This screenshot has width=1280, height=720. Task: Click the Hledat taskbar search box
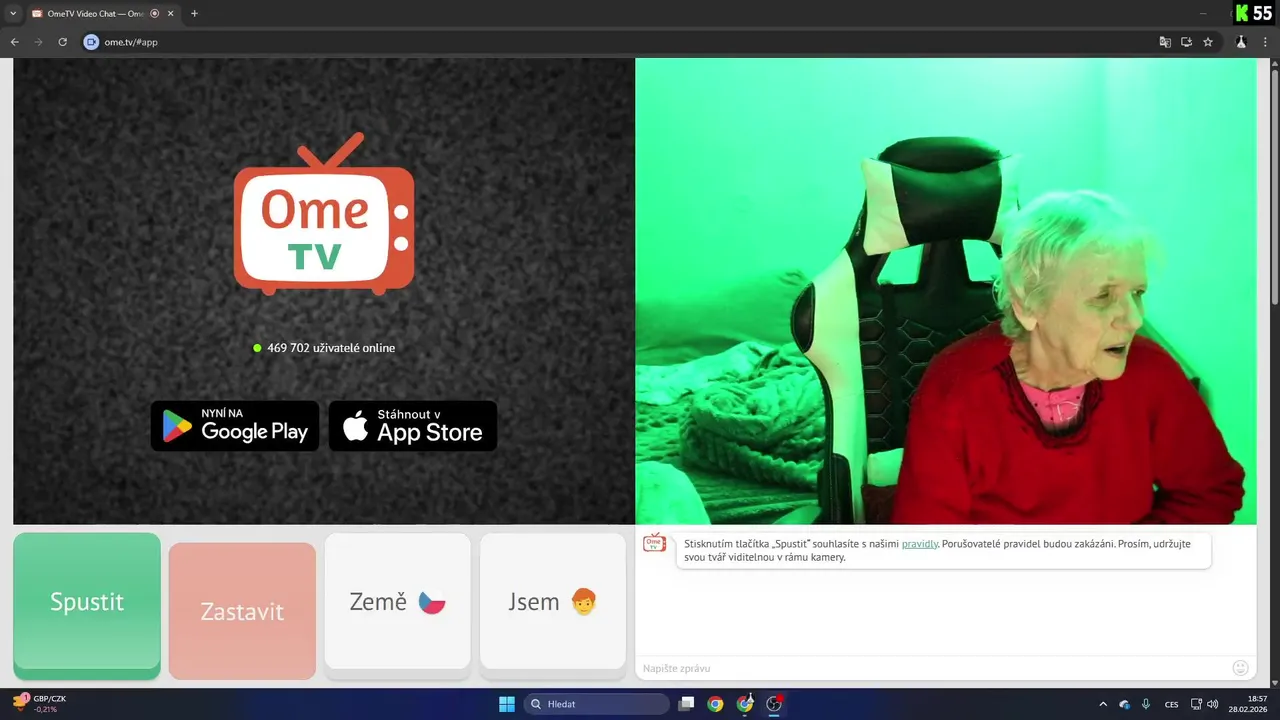click(597, 704)
